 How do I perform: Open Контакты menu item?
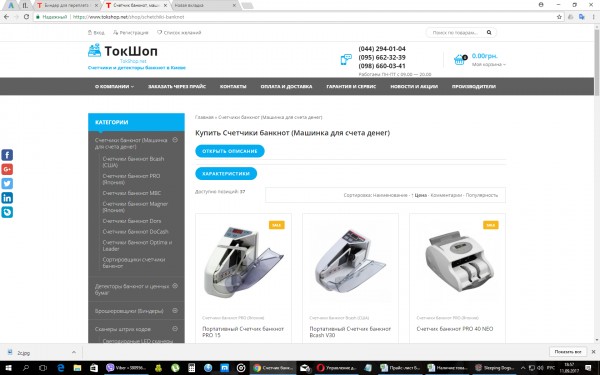coord(233,86)
